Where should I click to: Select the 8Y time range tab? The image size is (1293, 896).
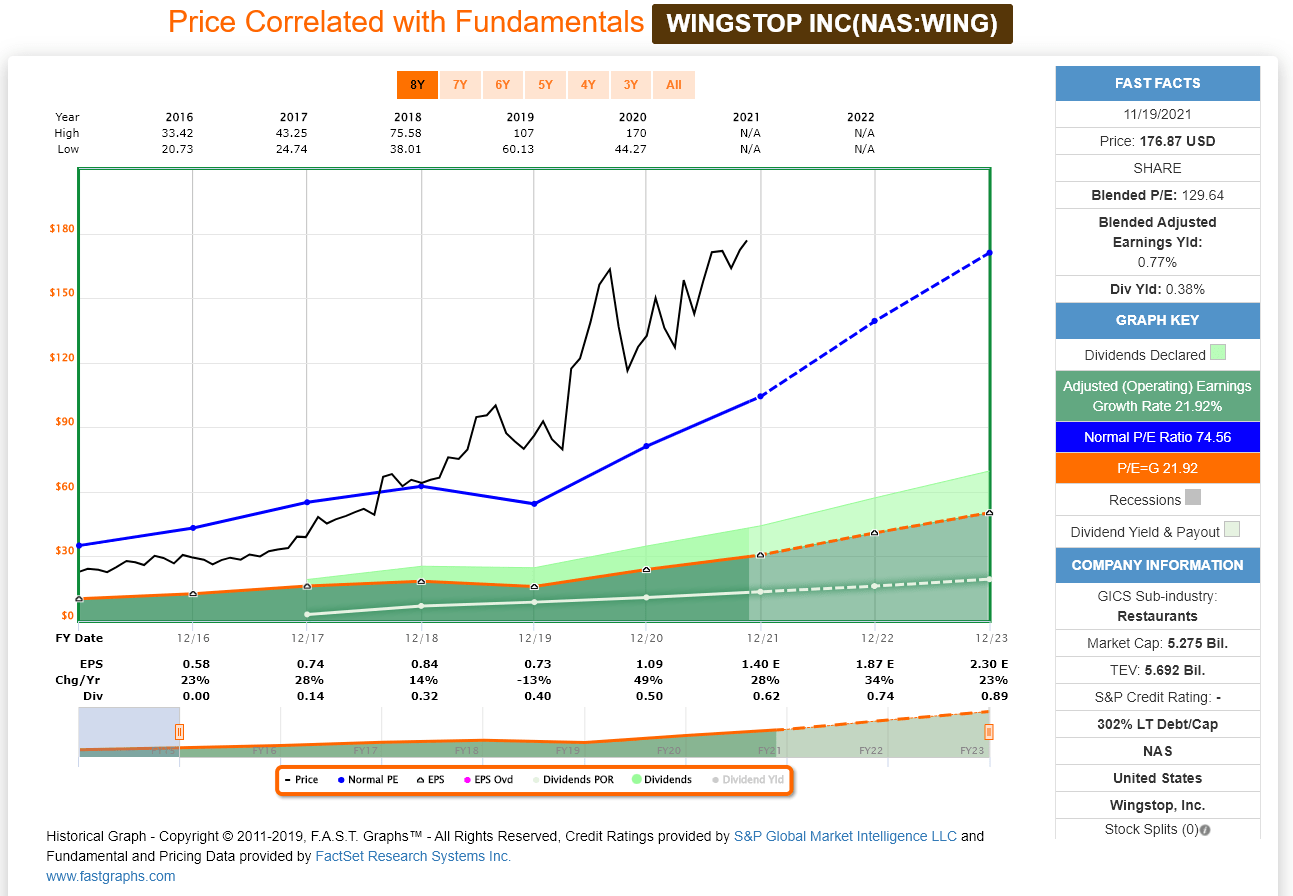point(417,85)
